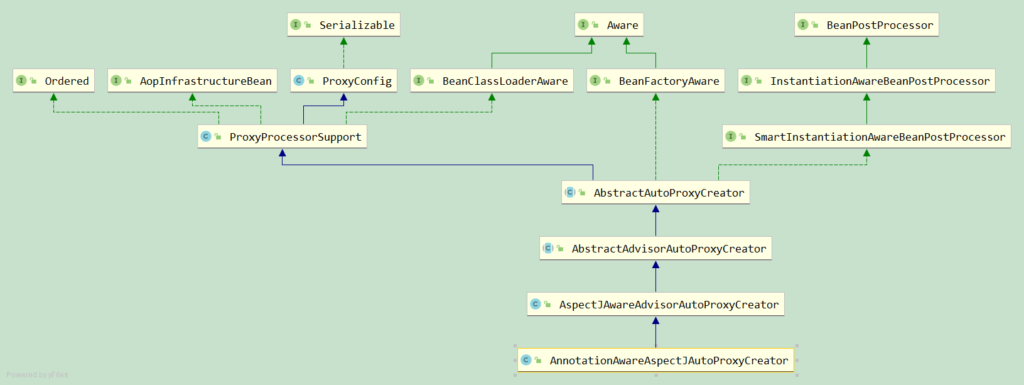The height and width of the screenshot is (385, 1024).
Task: Select the ProxyConfig class node
Action: [344, 82]
